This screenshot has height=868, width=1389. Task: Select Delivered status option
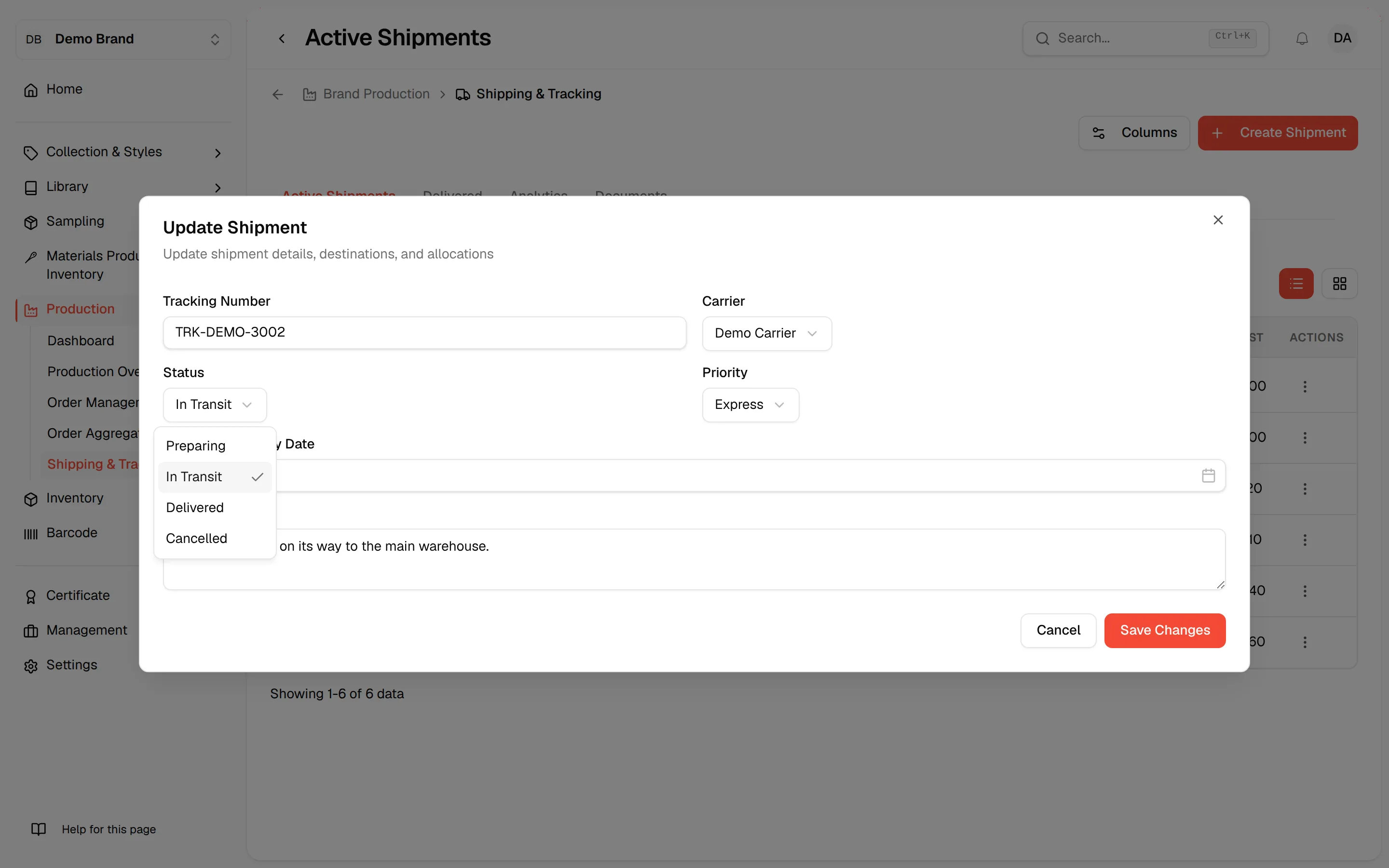pyautogui.click(x=215, y=507)
